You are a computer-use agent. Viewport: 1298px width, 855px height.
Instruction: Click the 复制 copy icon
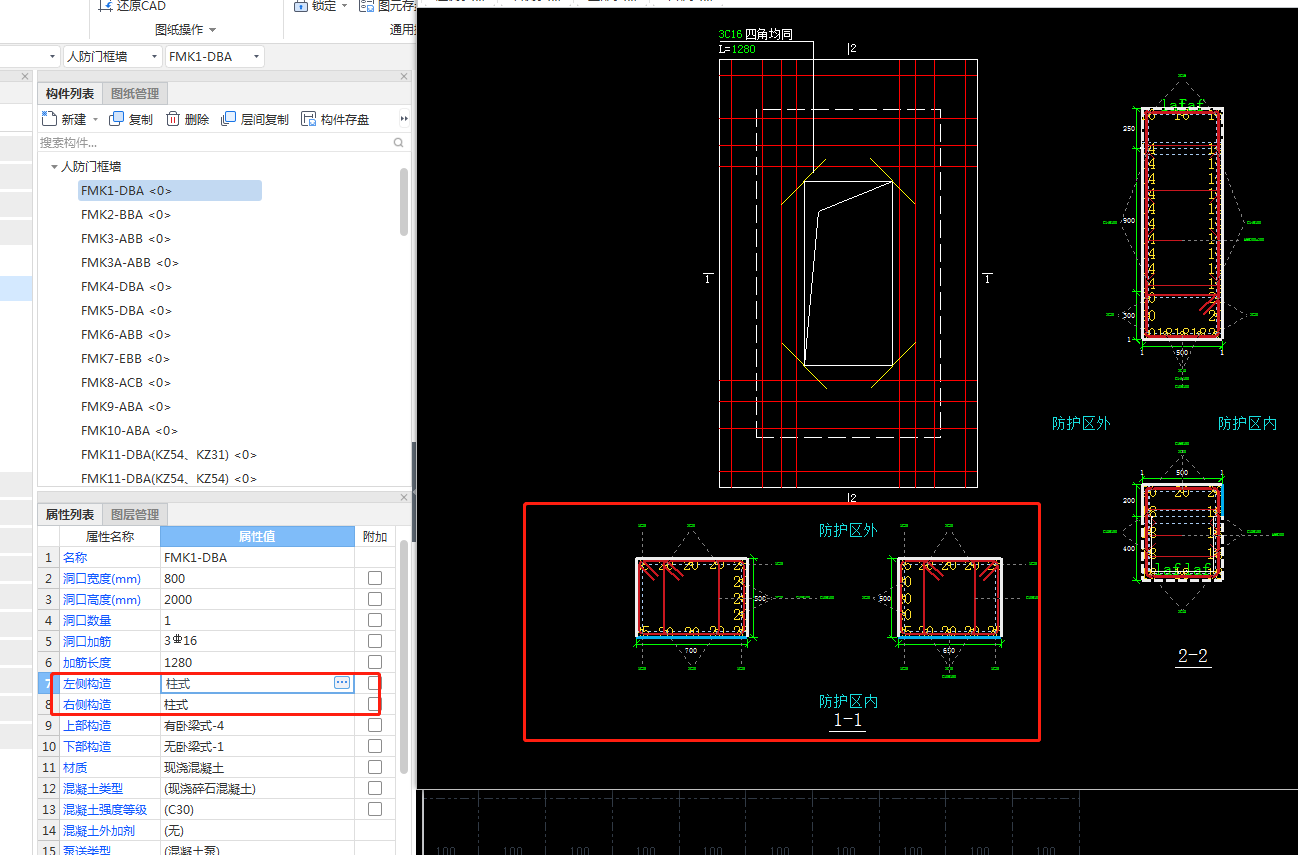[x=116, y=119]
